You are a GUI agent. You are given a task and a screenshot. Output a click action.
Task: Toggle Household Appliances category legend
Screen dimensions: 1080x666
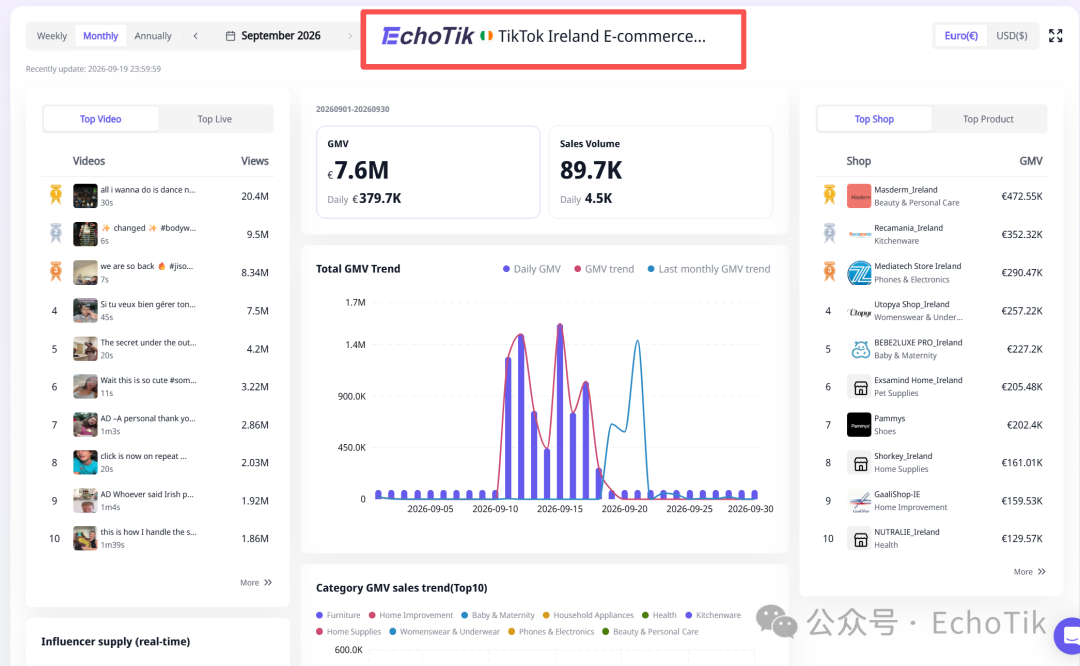tap(588, 615)
